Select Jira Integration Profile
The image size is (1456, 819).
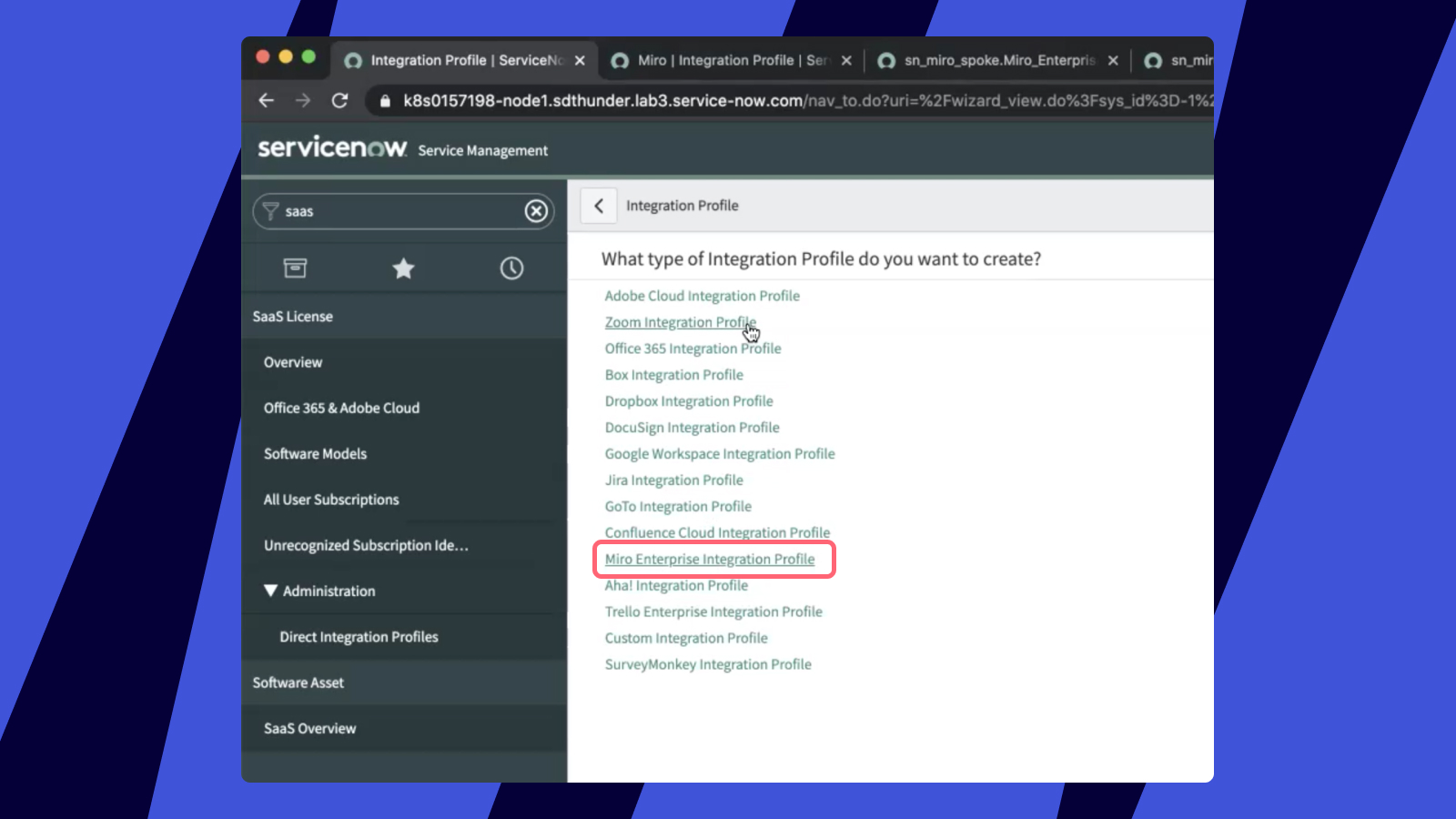(x=673, y=480)
